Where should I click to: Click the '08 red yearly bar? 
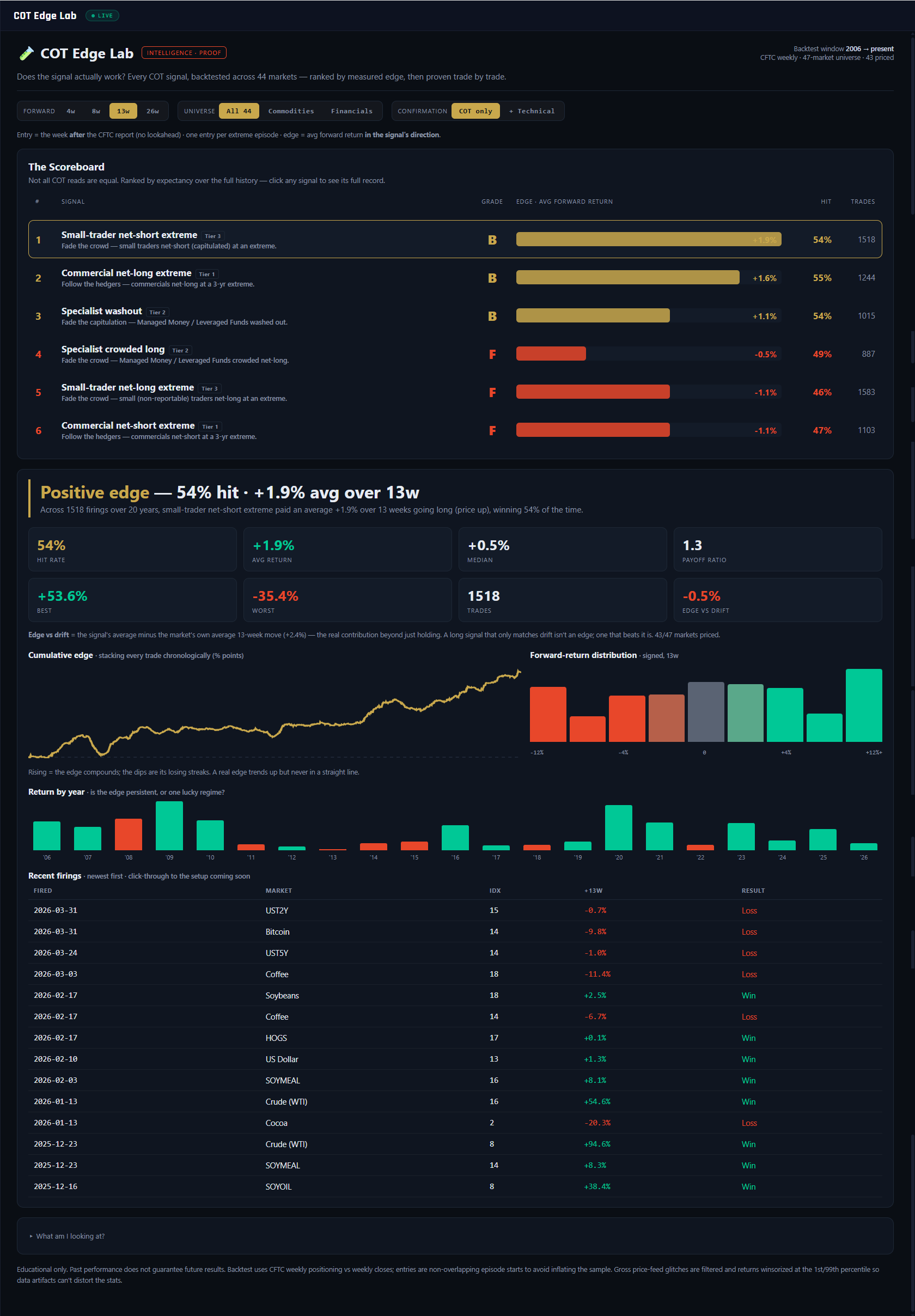(129, 834)
